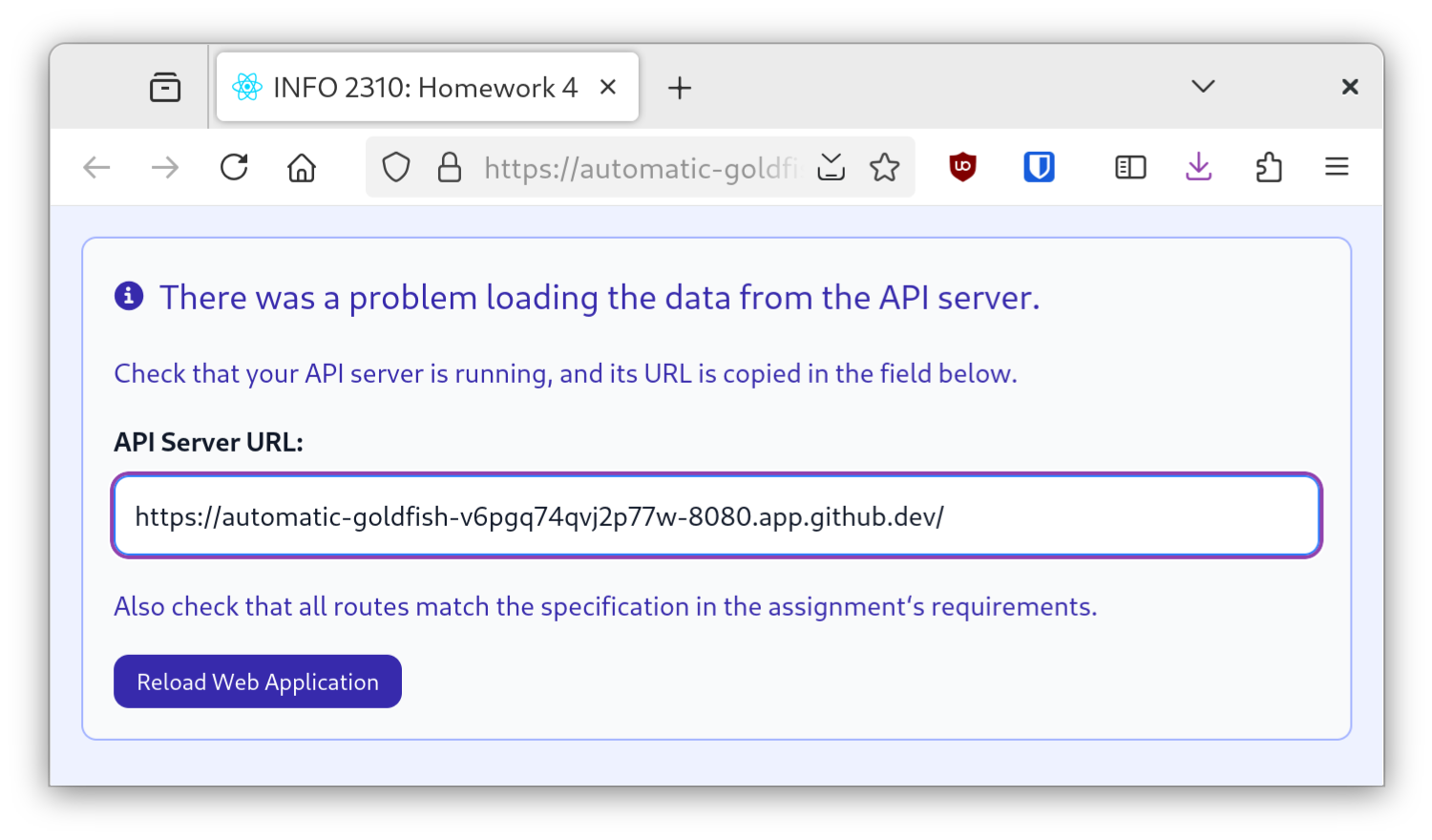Close the INFO 2310: Homework 4 tab

pyautogui.click(x=608, y=87)
